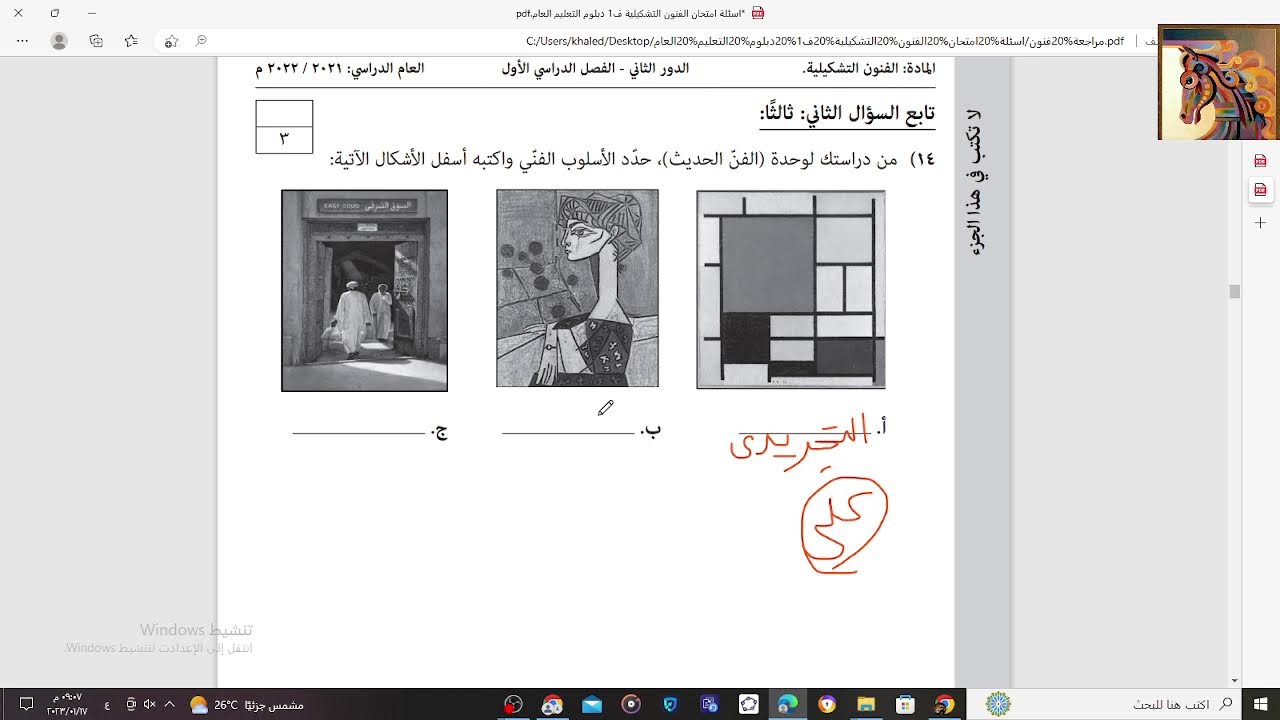Screen dimensions: 1280x720
Task: Select the first PDF tab in vertical tabs
Action: (1260, 160)
